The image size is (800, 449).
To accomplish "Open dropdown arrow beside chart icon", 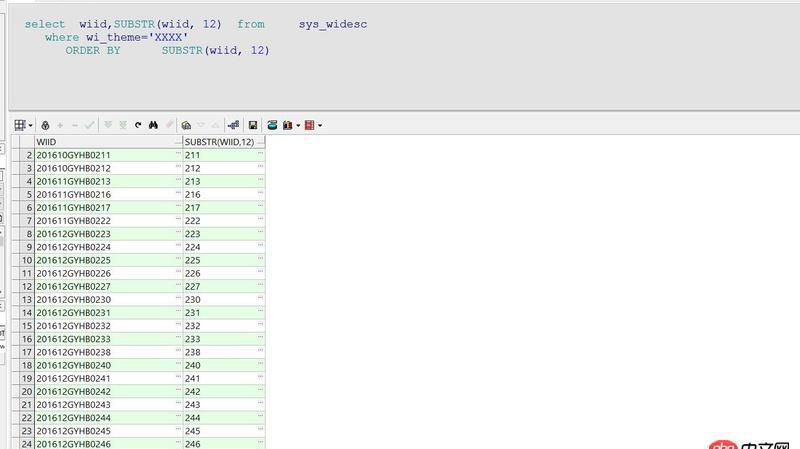I will (298, 126).
